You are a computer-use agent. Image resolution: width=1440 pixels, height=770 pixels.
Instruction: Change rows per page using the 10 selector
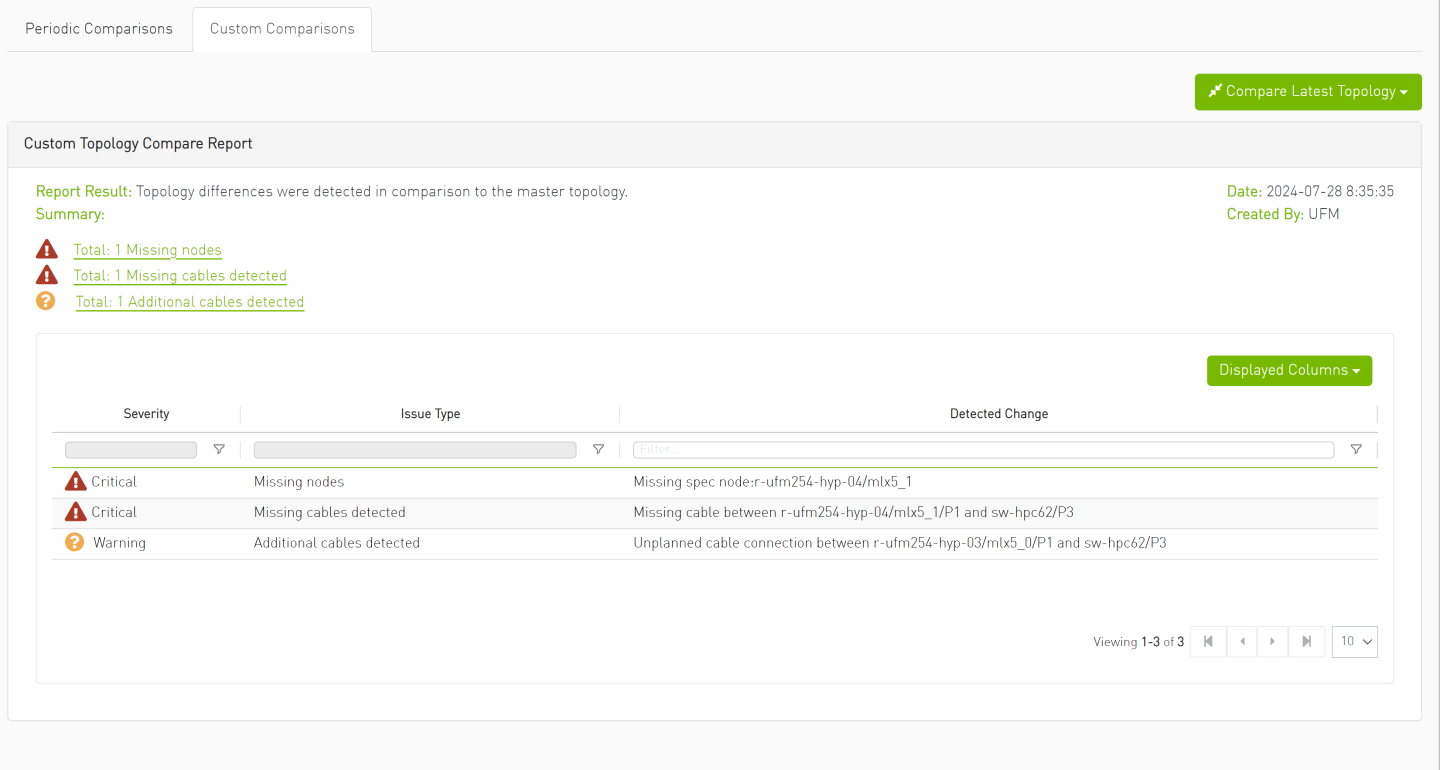click(x=1354, y=641)
